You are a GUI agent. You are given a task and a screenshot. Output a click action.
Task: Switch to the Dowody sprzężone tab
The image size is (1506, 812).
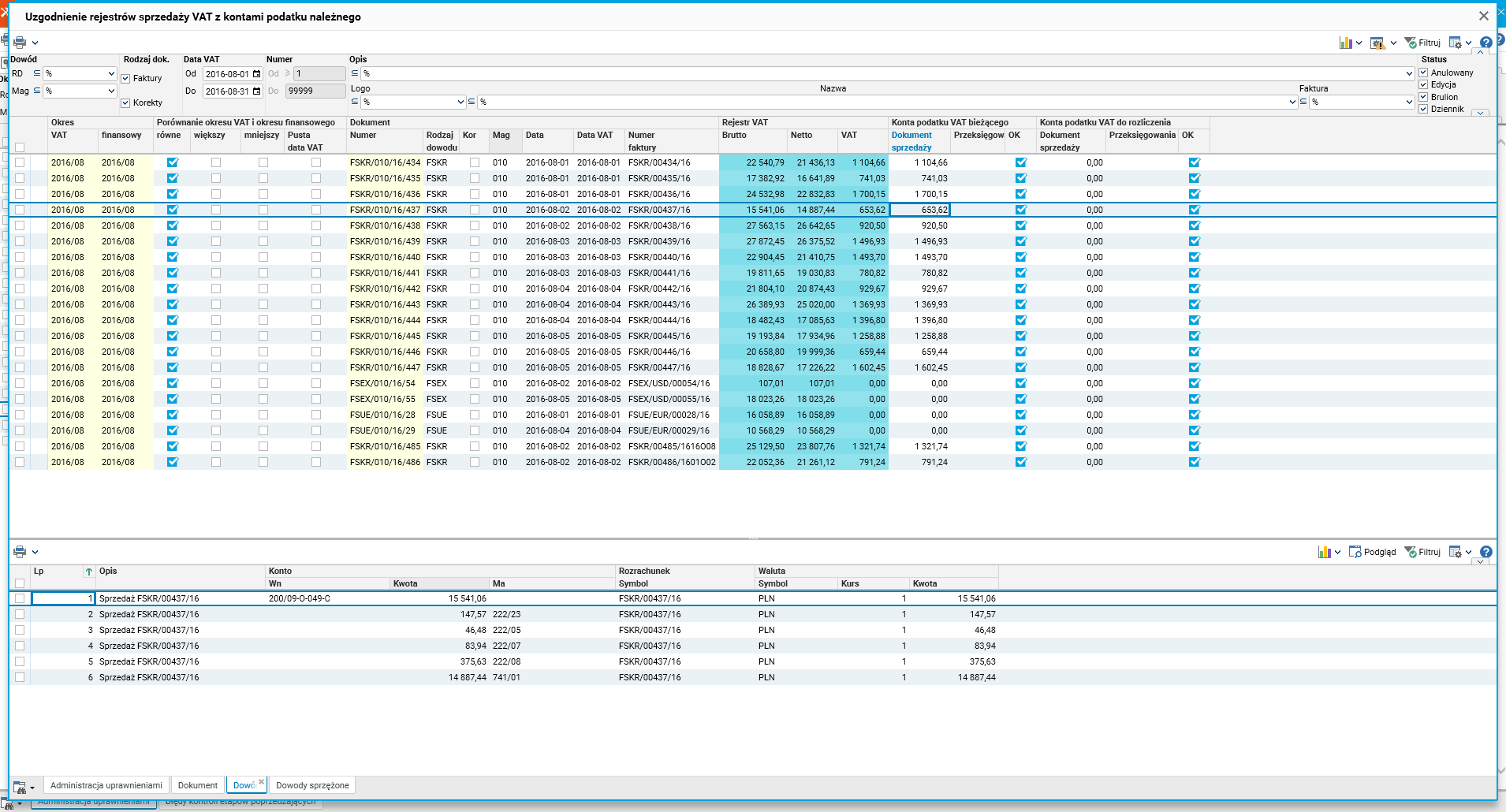[312, 785]
